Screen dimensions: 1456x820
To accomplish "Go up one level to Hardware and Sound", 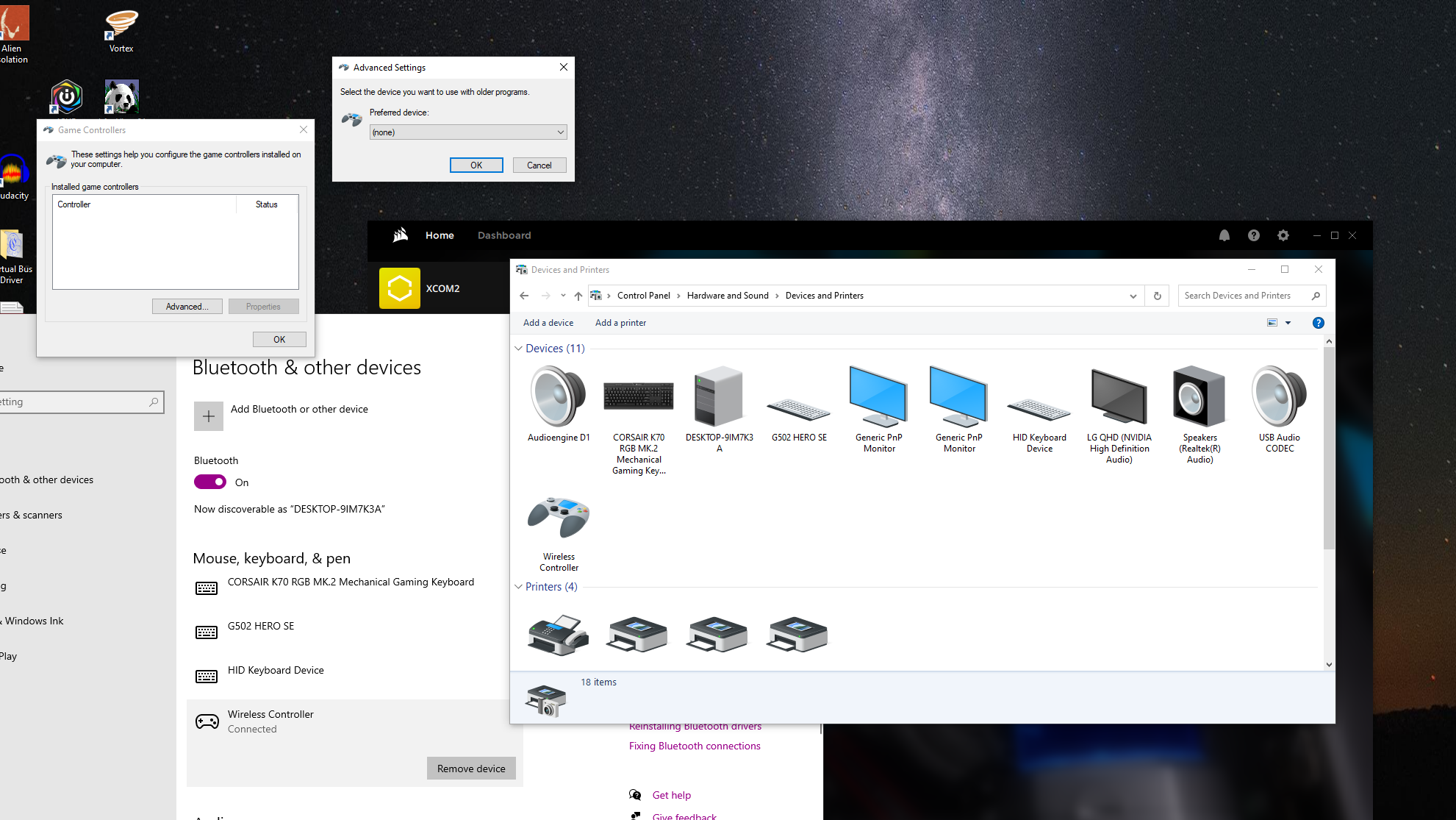I will (578, 296).
